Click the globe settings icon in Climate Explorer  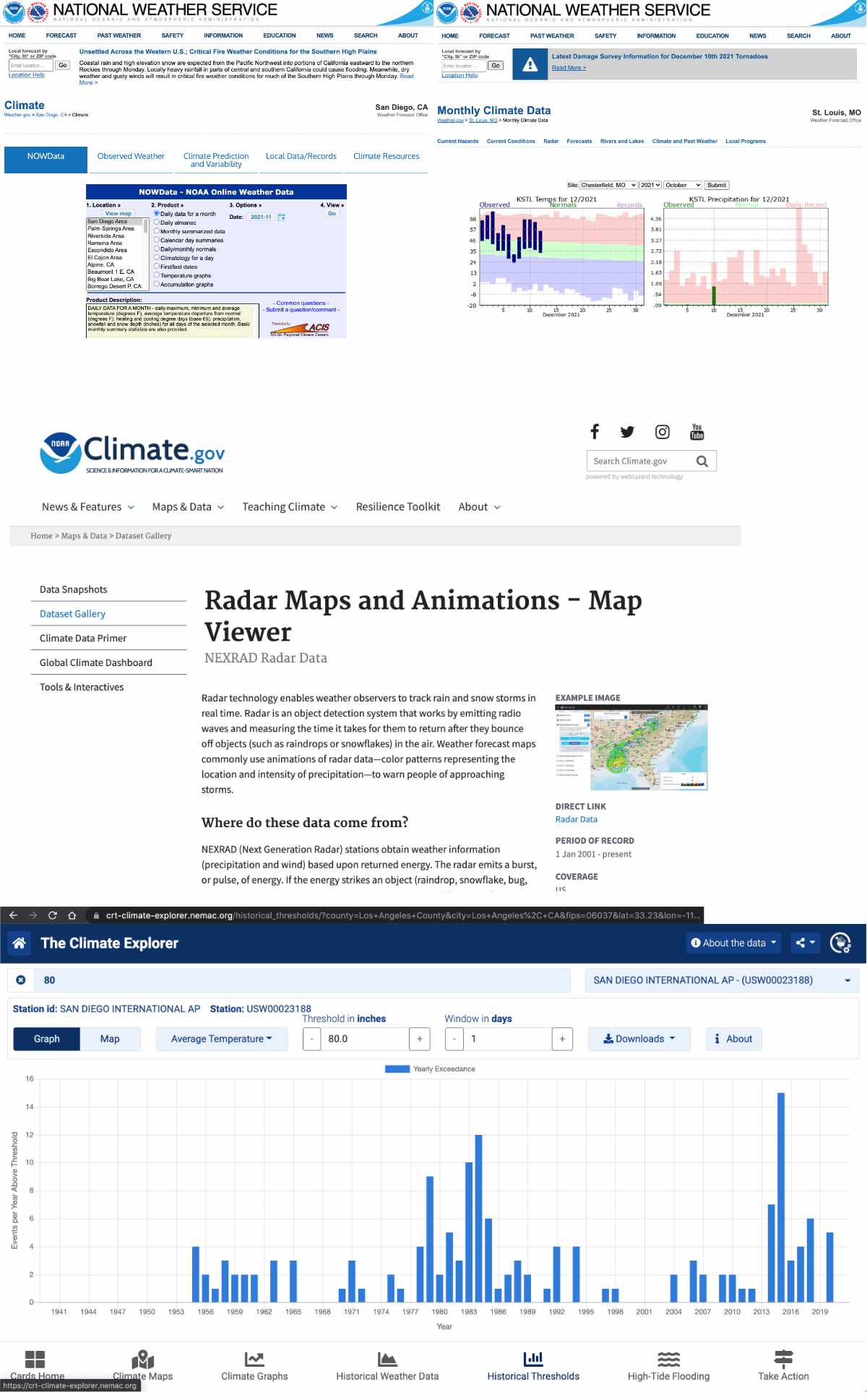point(840,943)
